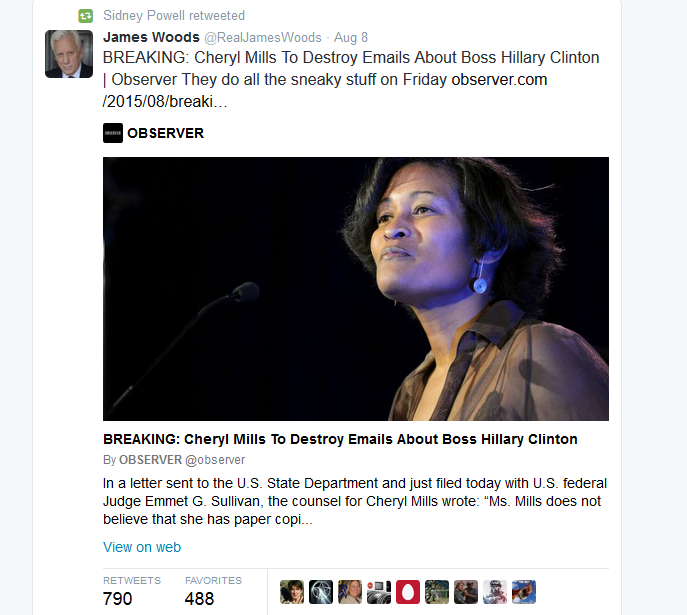This screenshot has height=615, width=687.
Task: Open the camera gear avatar
Action: coord(379,592)
